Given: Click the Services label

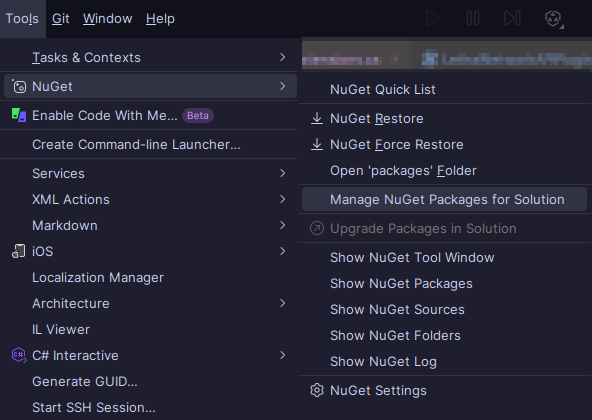Looking at the screenshot, I should click(58, 173).
